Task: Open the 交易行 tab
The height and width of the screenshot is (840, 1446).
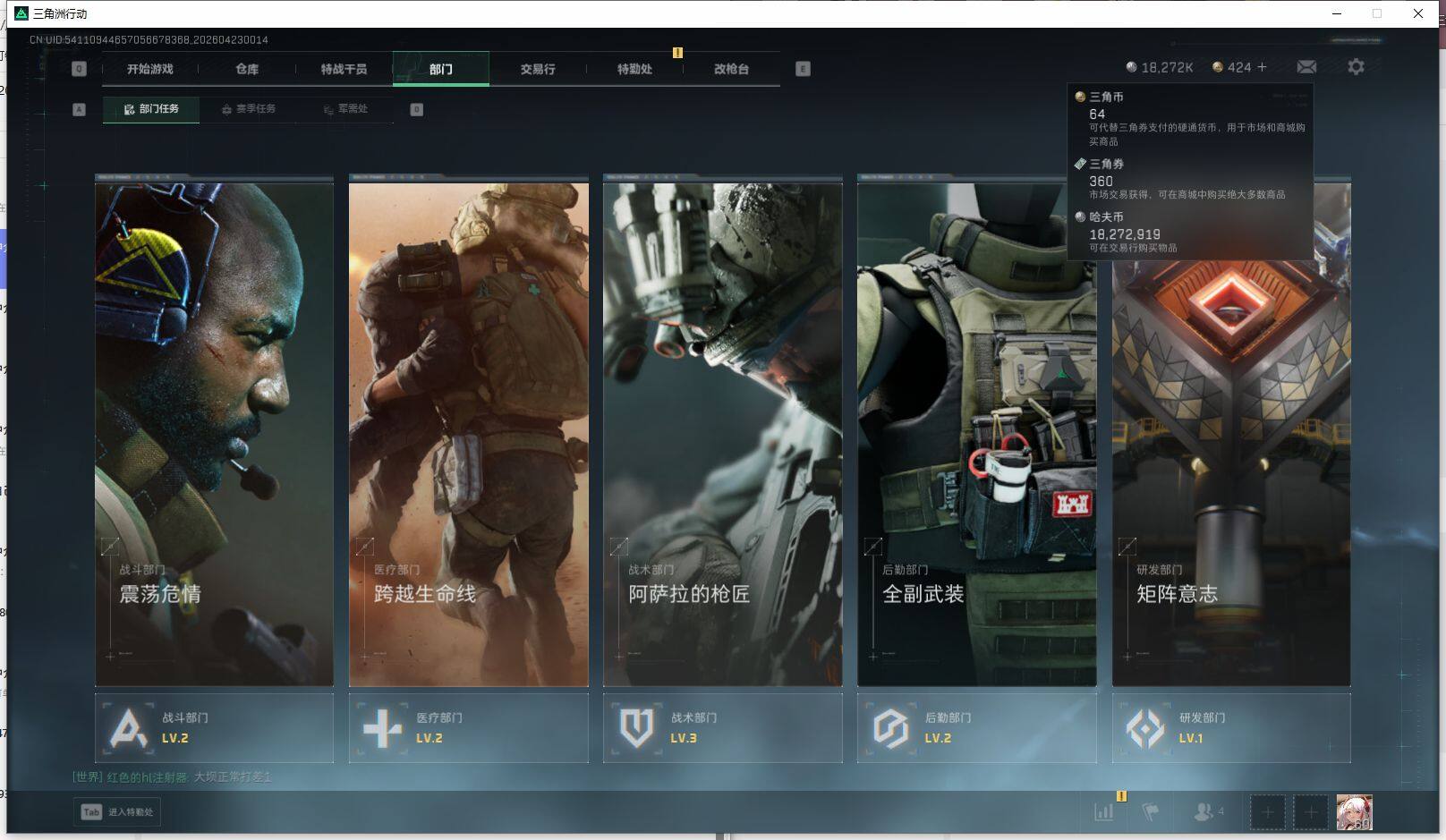Action: pos(538,69)
